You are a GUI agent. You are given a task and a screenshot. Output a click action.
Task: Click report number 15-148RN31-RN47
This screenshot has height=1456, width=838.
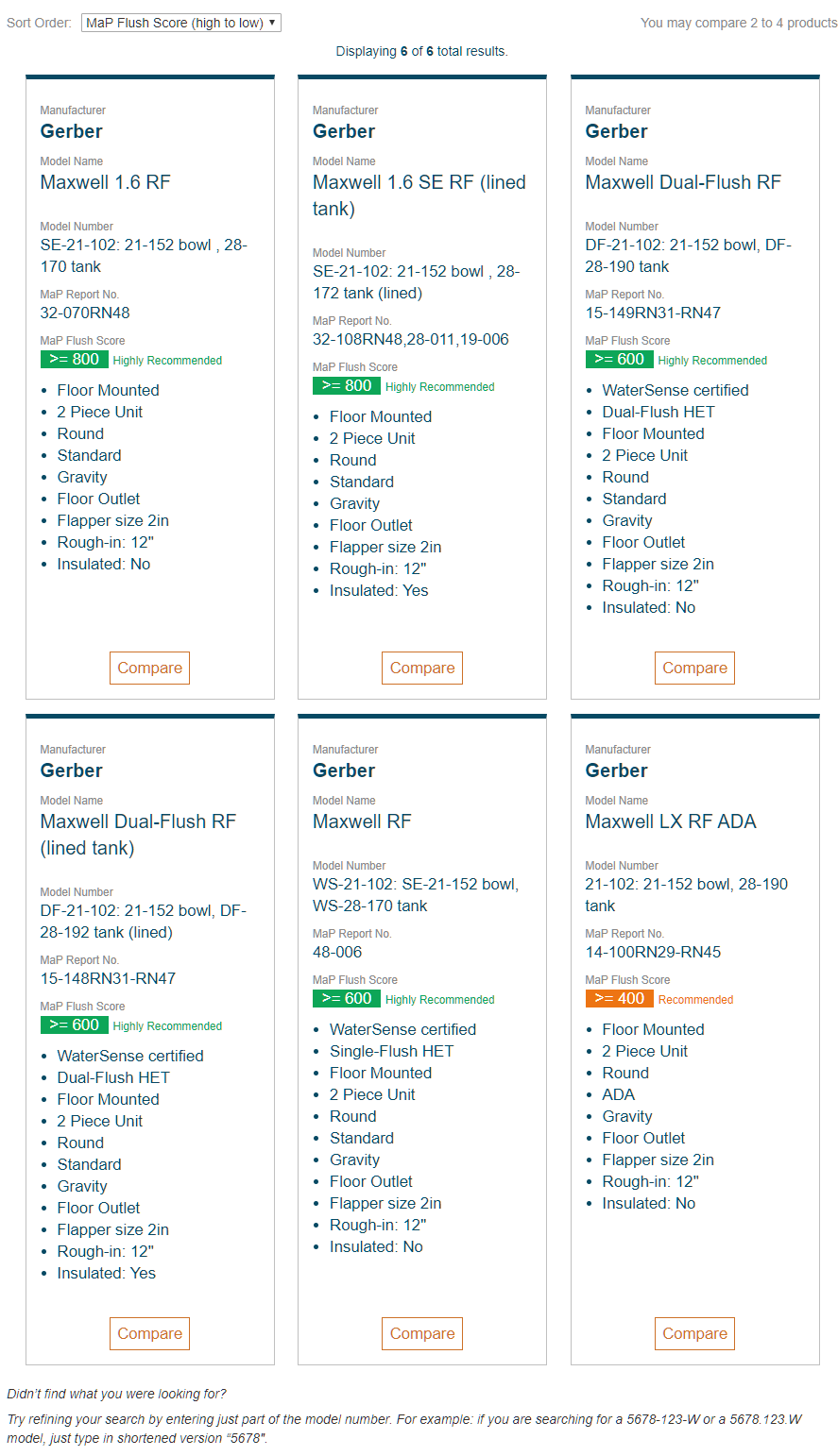coord(108,978)
